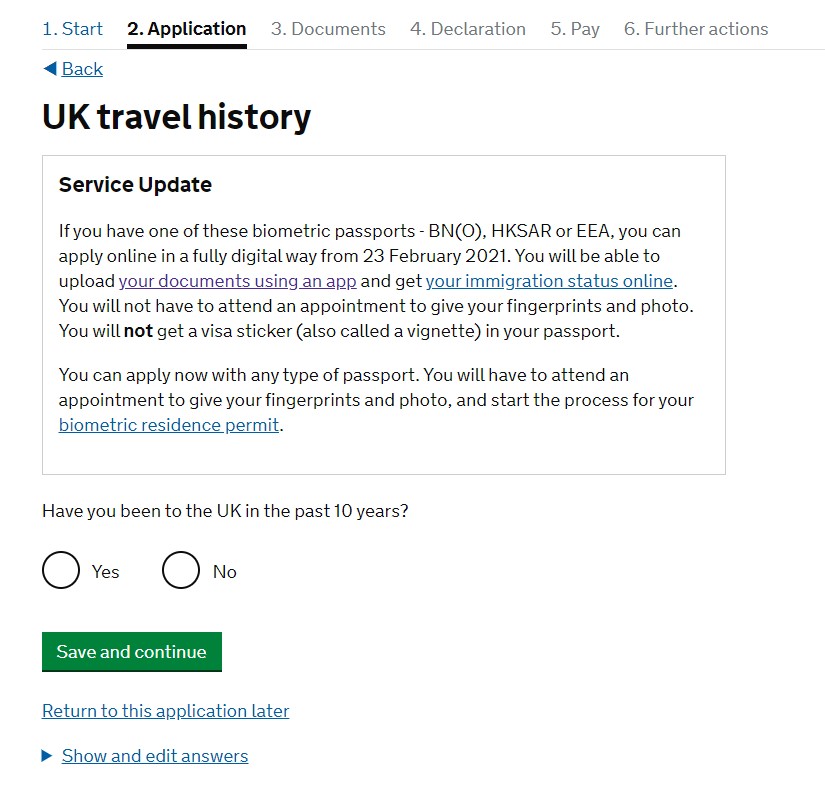Click the UK travel history heading
The height and width of the screenshot is (794, 825).
pyautogui.click(x=177, y=117)
